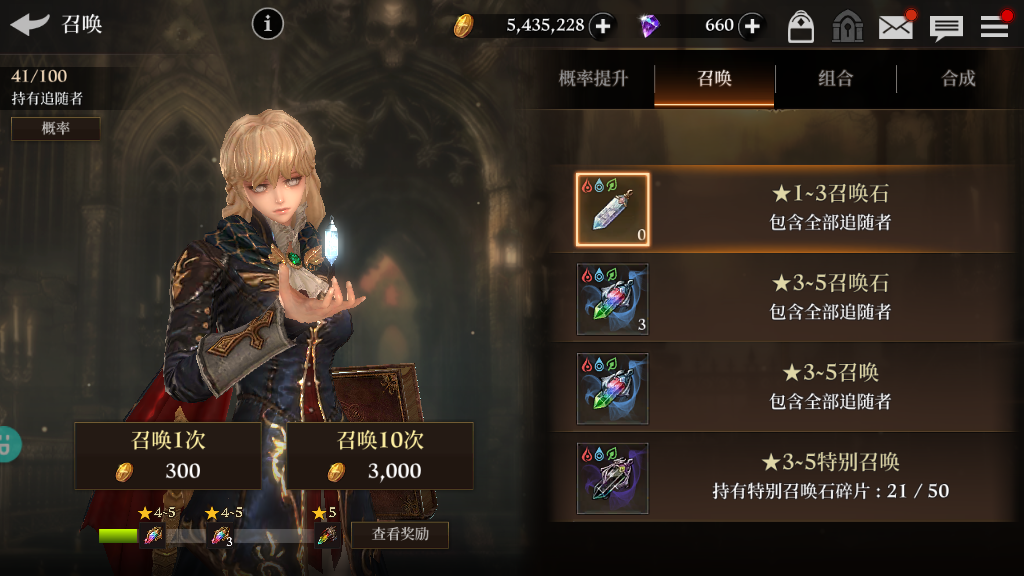
Task: Open the chat bubble icon
Action: pyautogui.click(x=946, y=28)
